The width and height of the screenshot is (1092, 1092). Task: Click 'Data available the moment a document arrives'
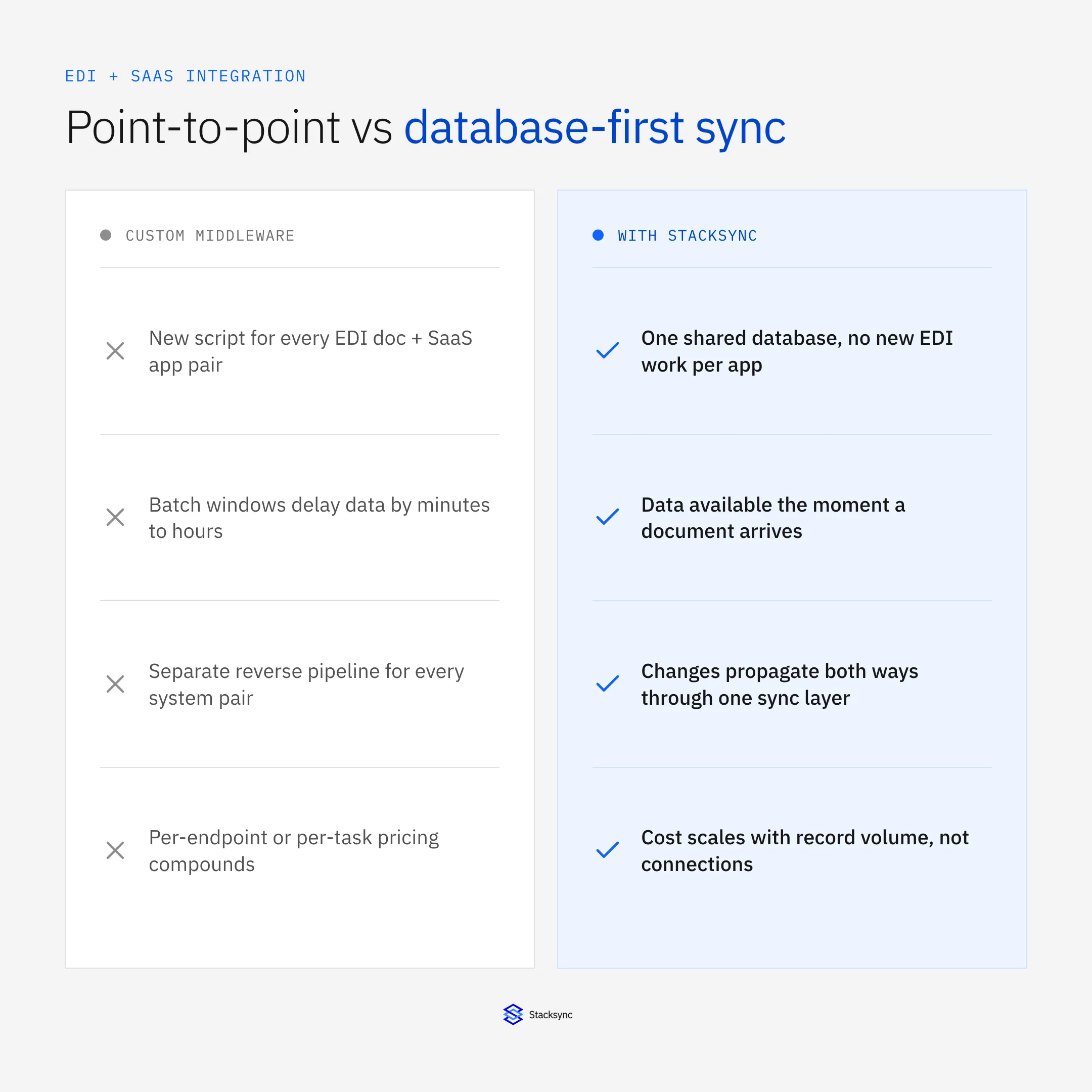tap(773, 518)
